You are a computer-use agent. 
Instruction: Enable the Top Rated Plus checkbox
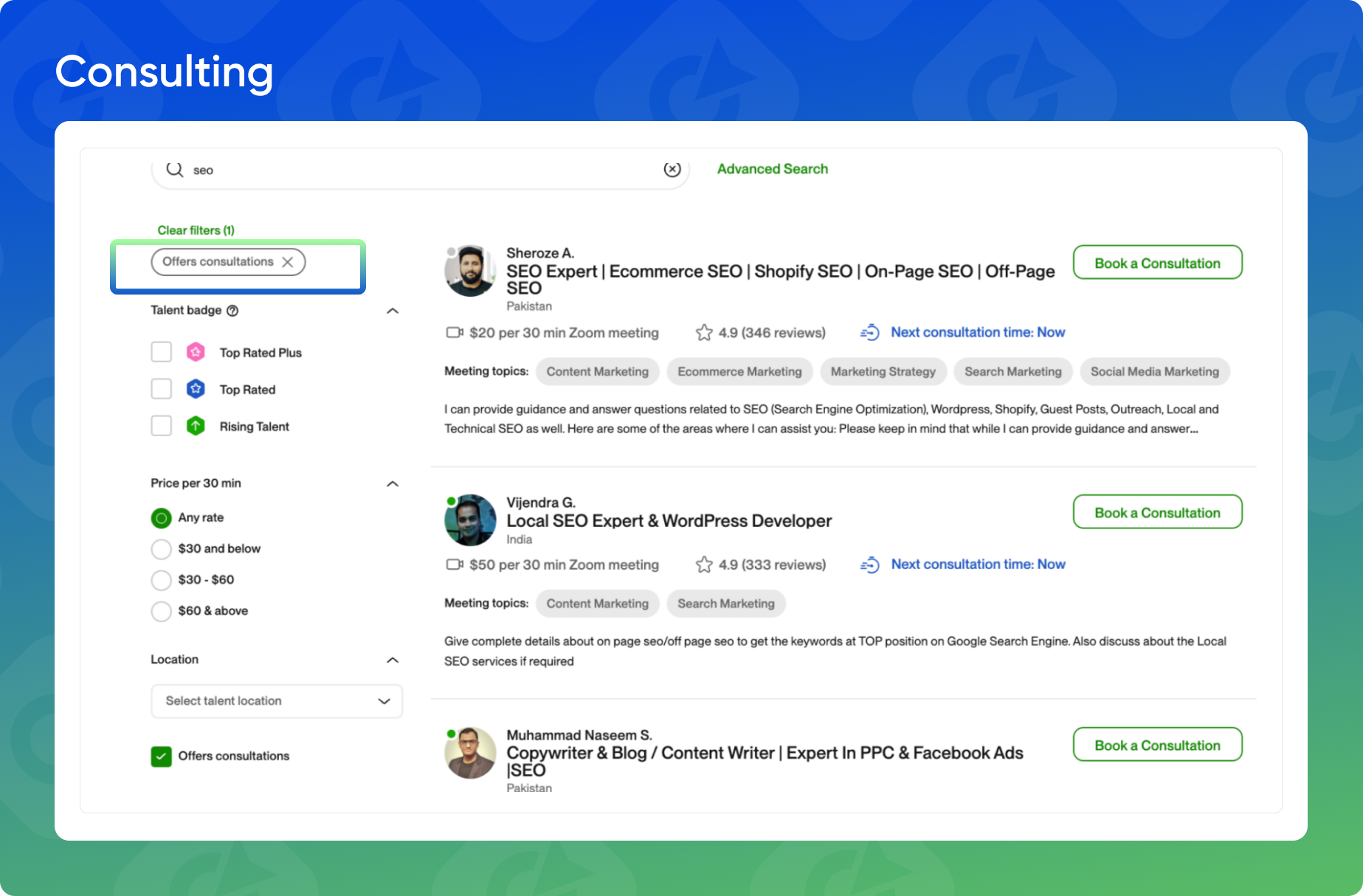(161, 352)
